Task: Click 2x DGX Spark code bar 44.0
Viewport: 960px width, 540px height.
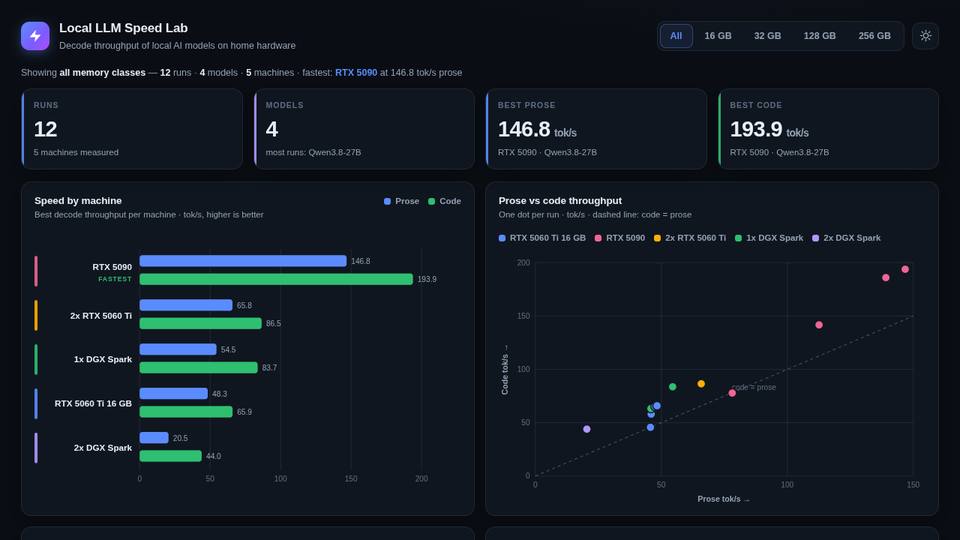Action: [171, 456]
